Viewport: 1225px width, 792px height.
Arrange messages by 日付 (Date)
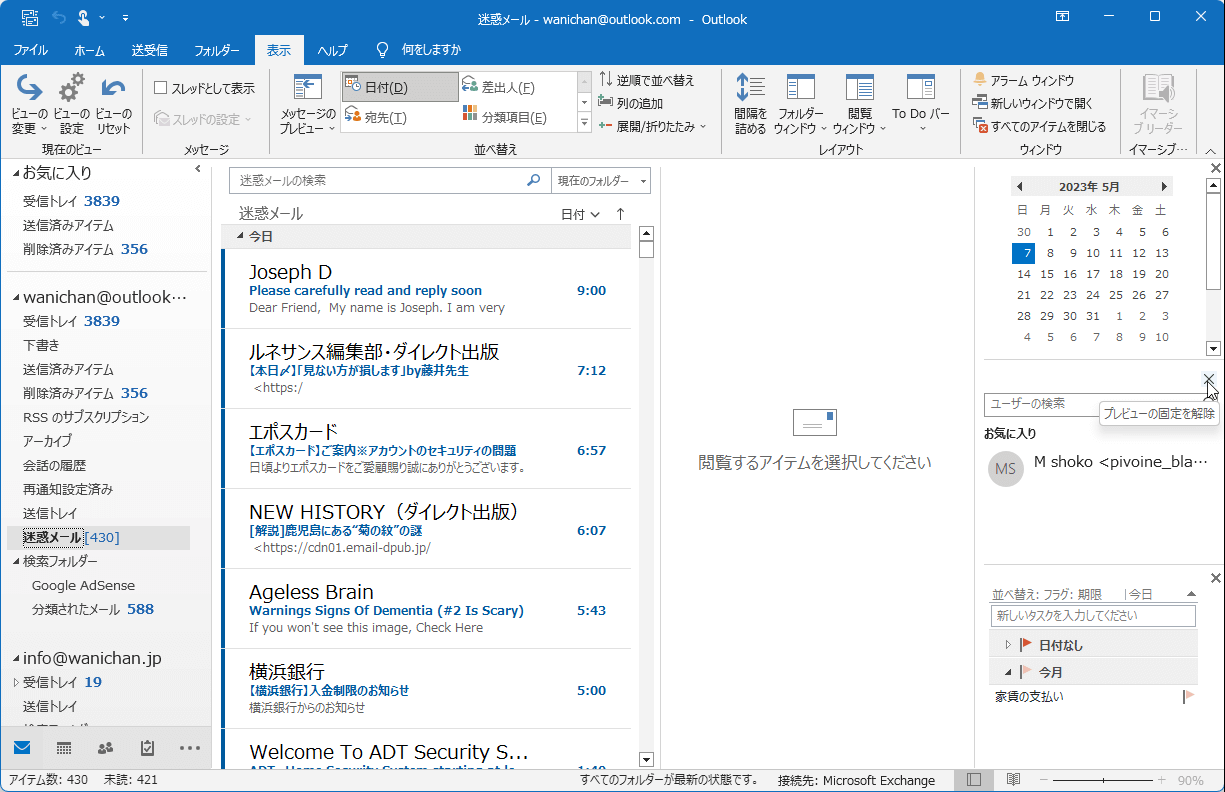(x=399, y=87)
